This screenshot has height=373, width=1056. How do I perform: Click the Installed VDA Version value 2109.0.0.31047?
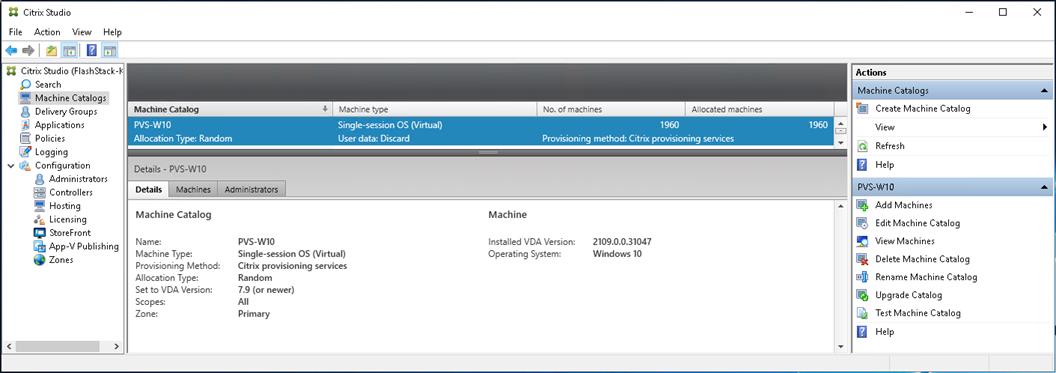pos(622,242)
